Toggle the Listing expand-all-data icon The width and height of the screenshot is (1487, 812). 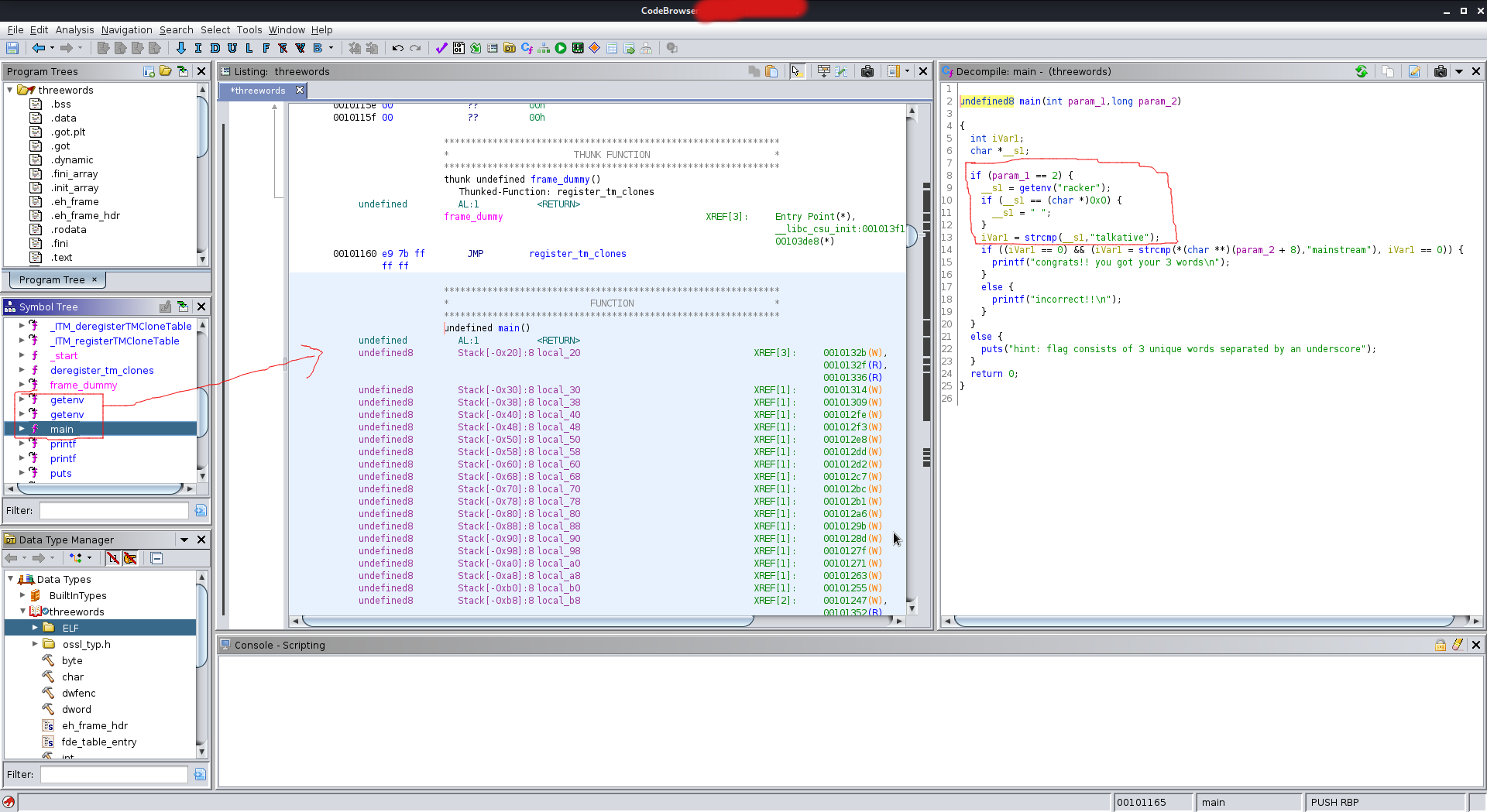(824, 71)
